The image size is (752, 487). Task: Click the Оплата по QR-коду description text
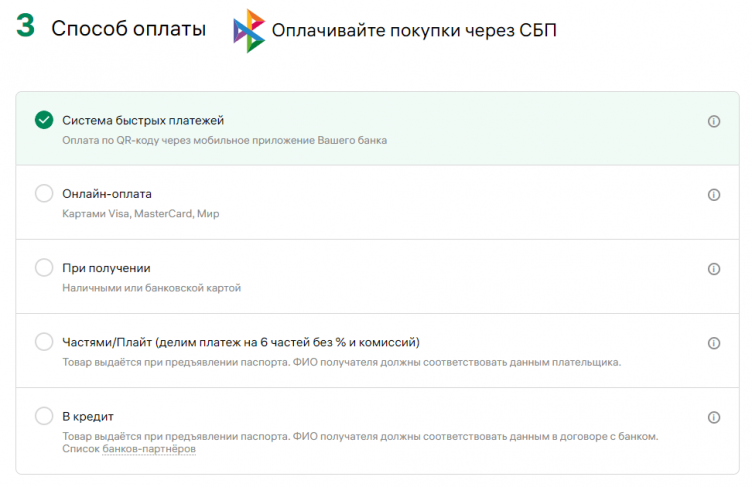(x=224, y=141)
